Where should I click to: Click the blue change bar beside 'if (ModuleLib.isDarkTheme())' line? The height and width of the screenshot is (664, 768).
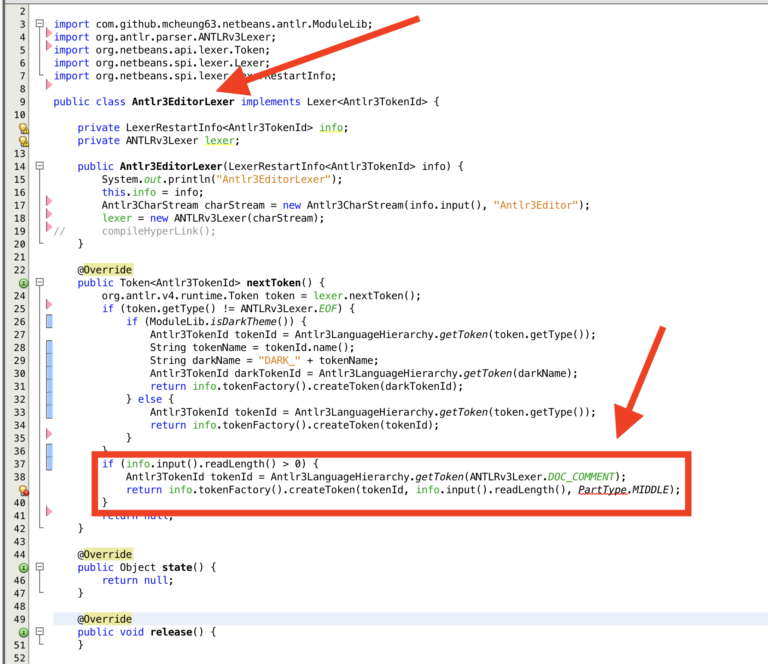coord(49,321)
